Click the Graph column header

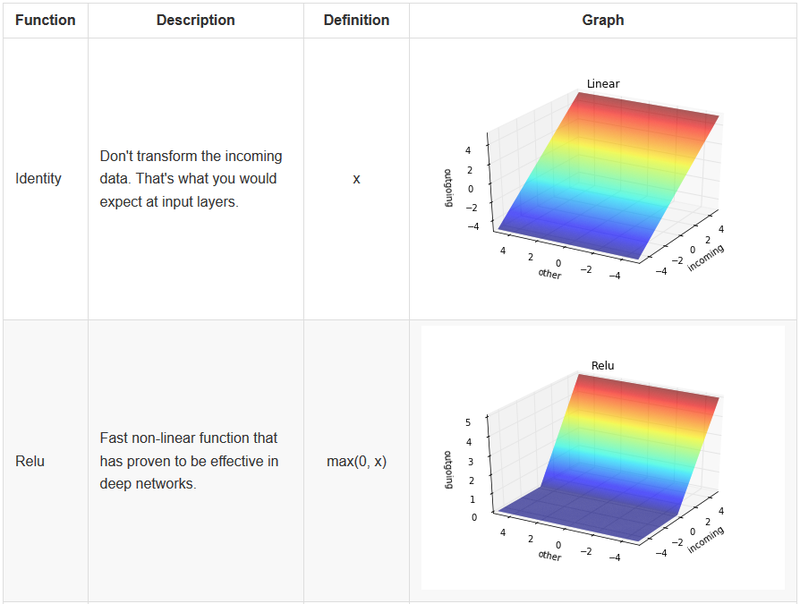coord(603,20)
